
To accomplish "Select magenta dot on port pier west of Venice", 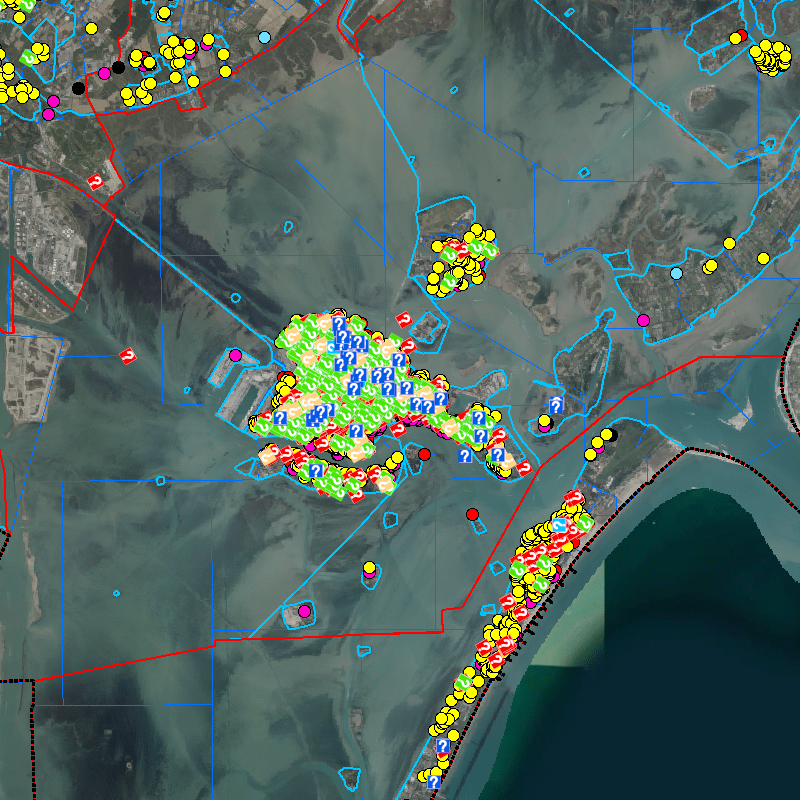I will tap(235, 355).
